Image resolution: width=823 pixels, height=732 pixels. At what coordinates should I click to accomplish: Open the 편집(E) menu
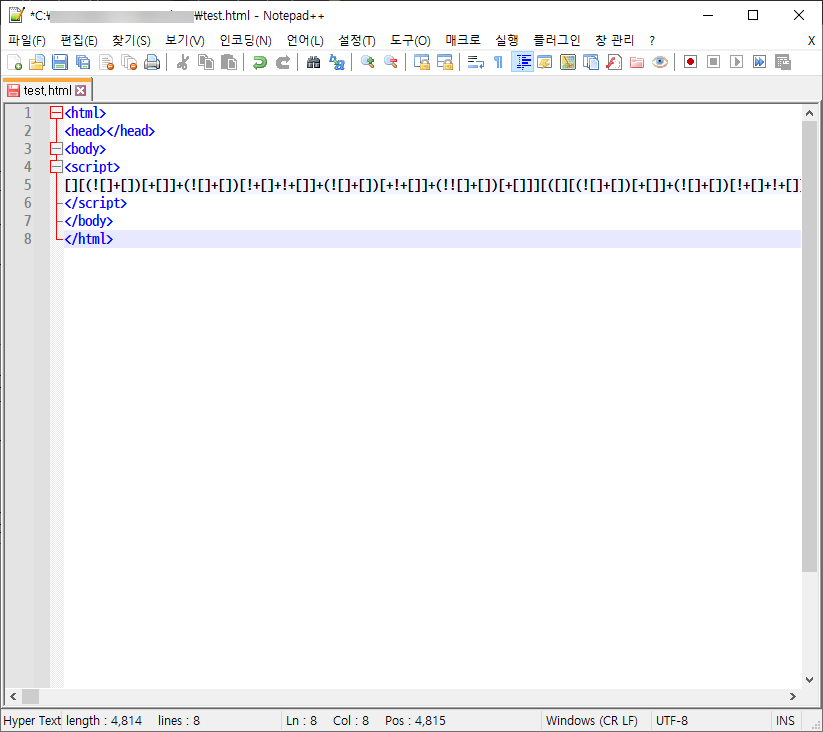point(79,40)
